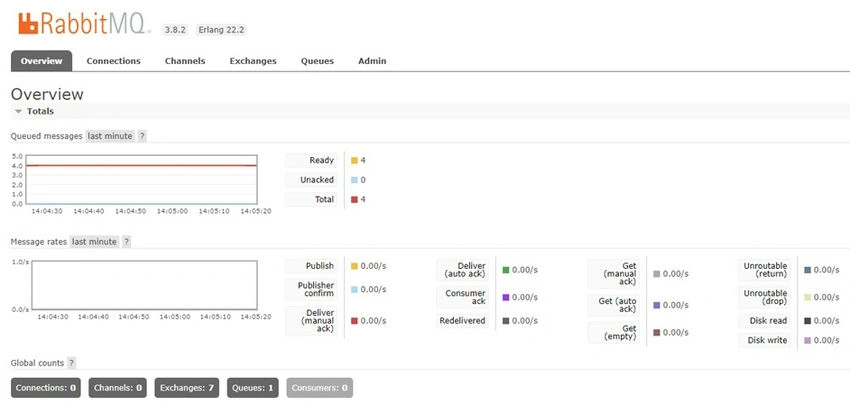
Task: Click the Unroutable (return) label
Action: tap(765, 270)
